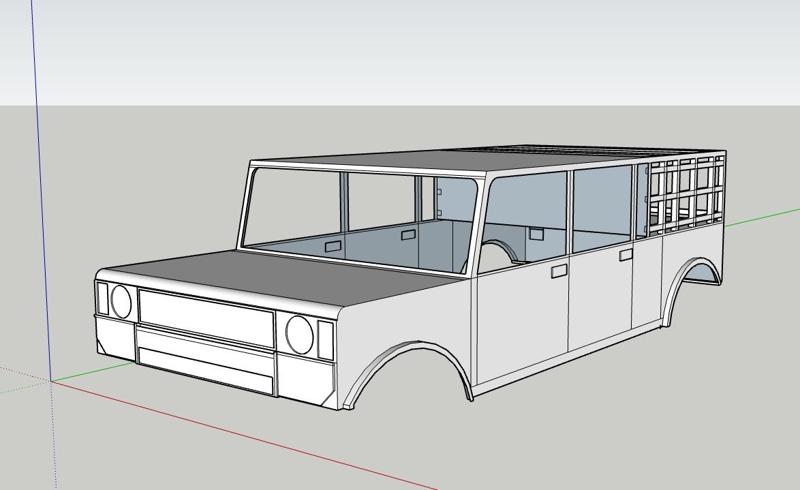Click the vertical blue axis line
The height and width of the screenshot is (490, 800).
coord(42,189)
